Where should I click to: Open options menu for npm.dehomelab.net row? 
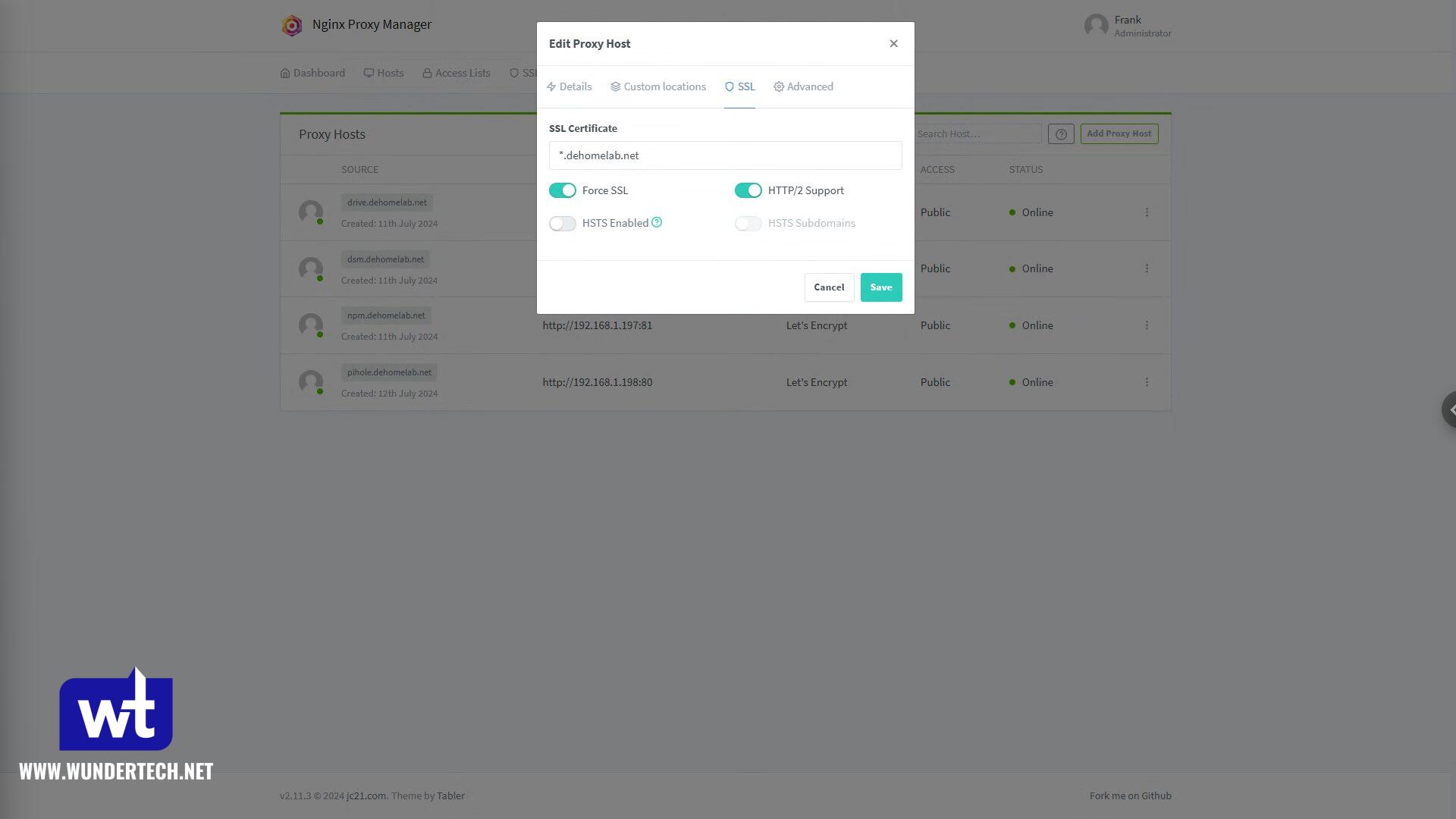pyautogui.click(x=1147, y=325)
